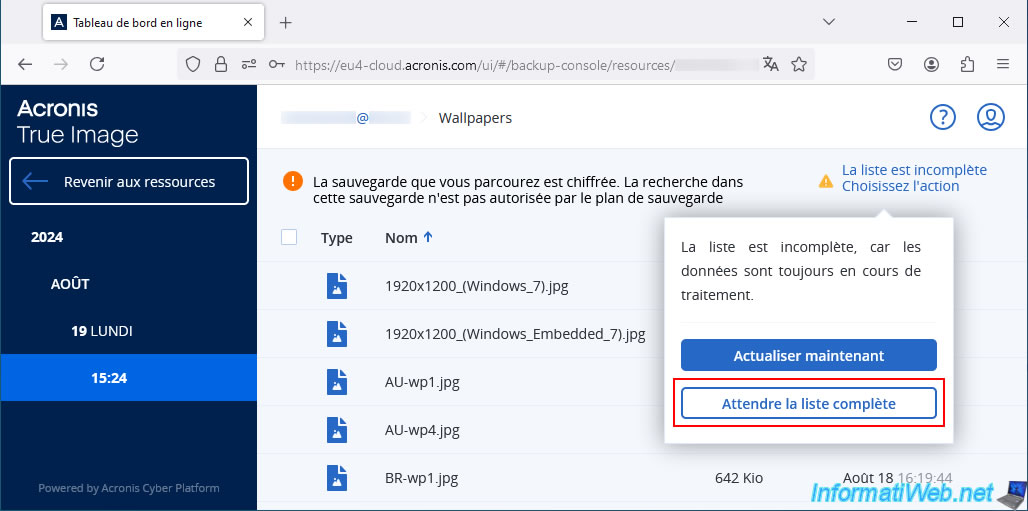This screenshot has height=511, width=1028.
Task: Click the image icon for AU-wp4.jpg
Action: pos(337,430)
